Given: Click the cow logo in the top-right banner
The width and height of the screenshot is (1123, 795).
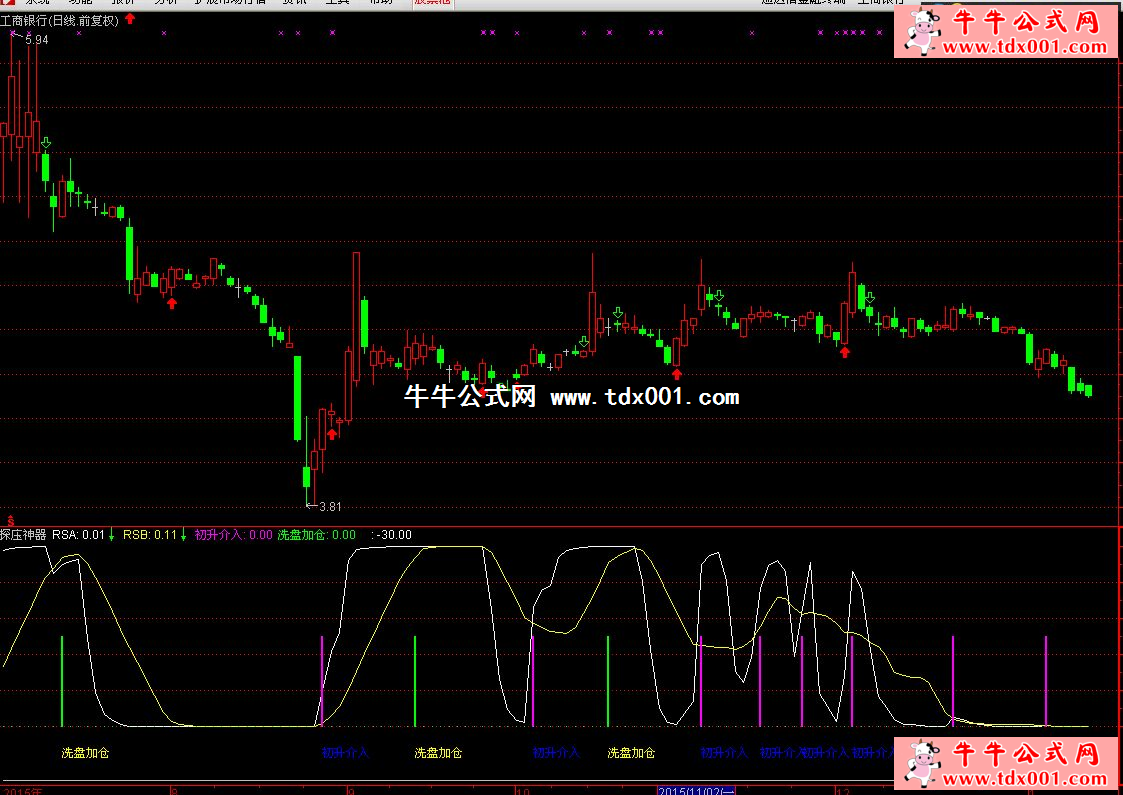Looking at the screenshot, I should pos(921,32).
